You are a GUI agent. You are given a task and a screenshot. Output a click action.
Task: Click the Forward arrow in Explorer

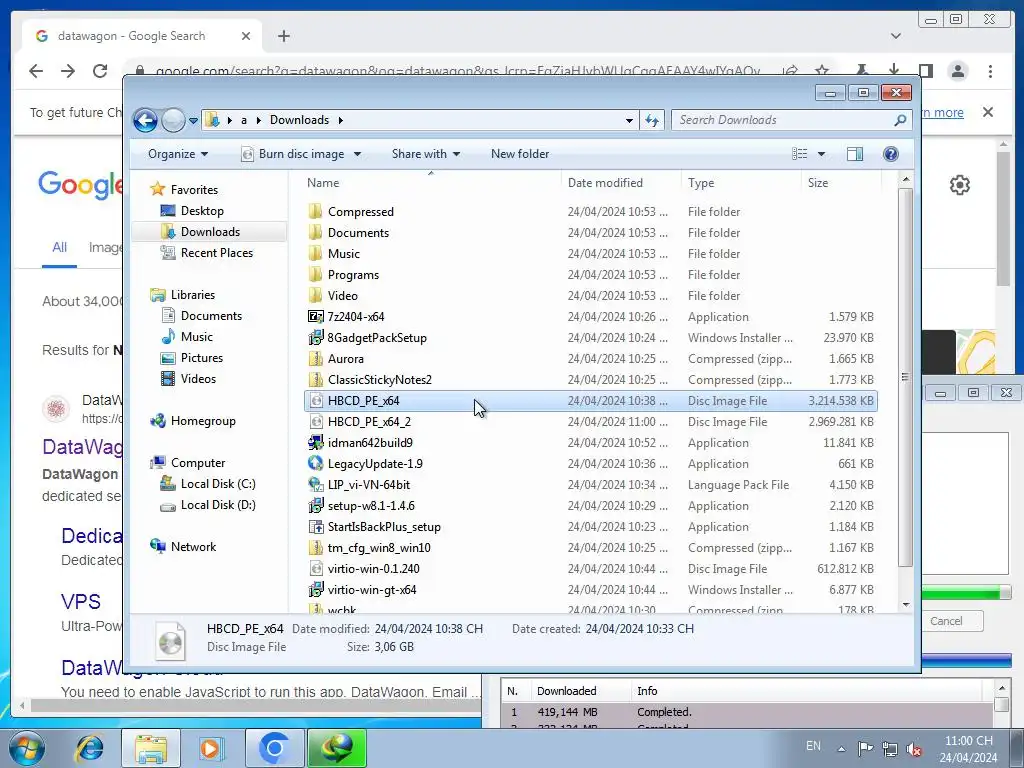pyautogui.click(x=173, y=120)
